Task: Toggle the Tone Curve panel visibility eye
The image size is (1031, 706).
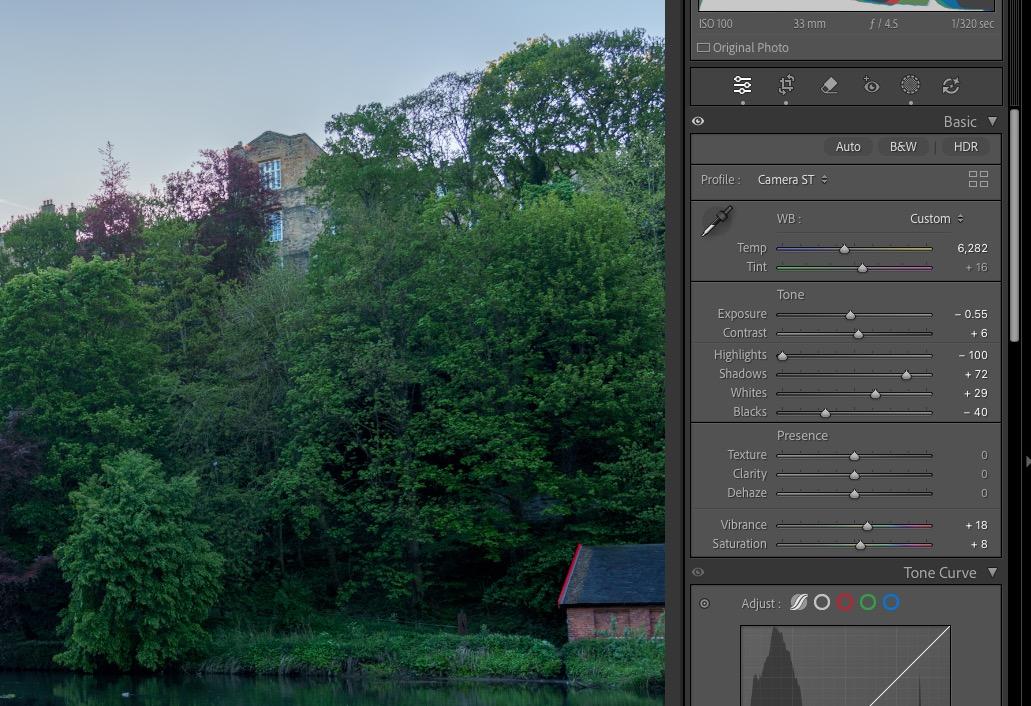Action: pos(698,573)
